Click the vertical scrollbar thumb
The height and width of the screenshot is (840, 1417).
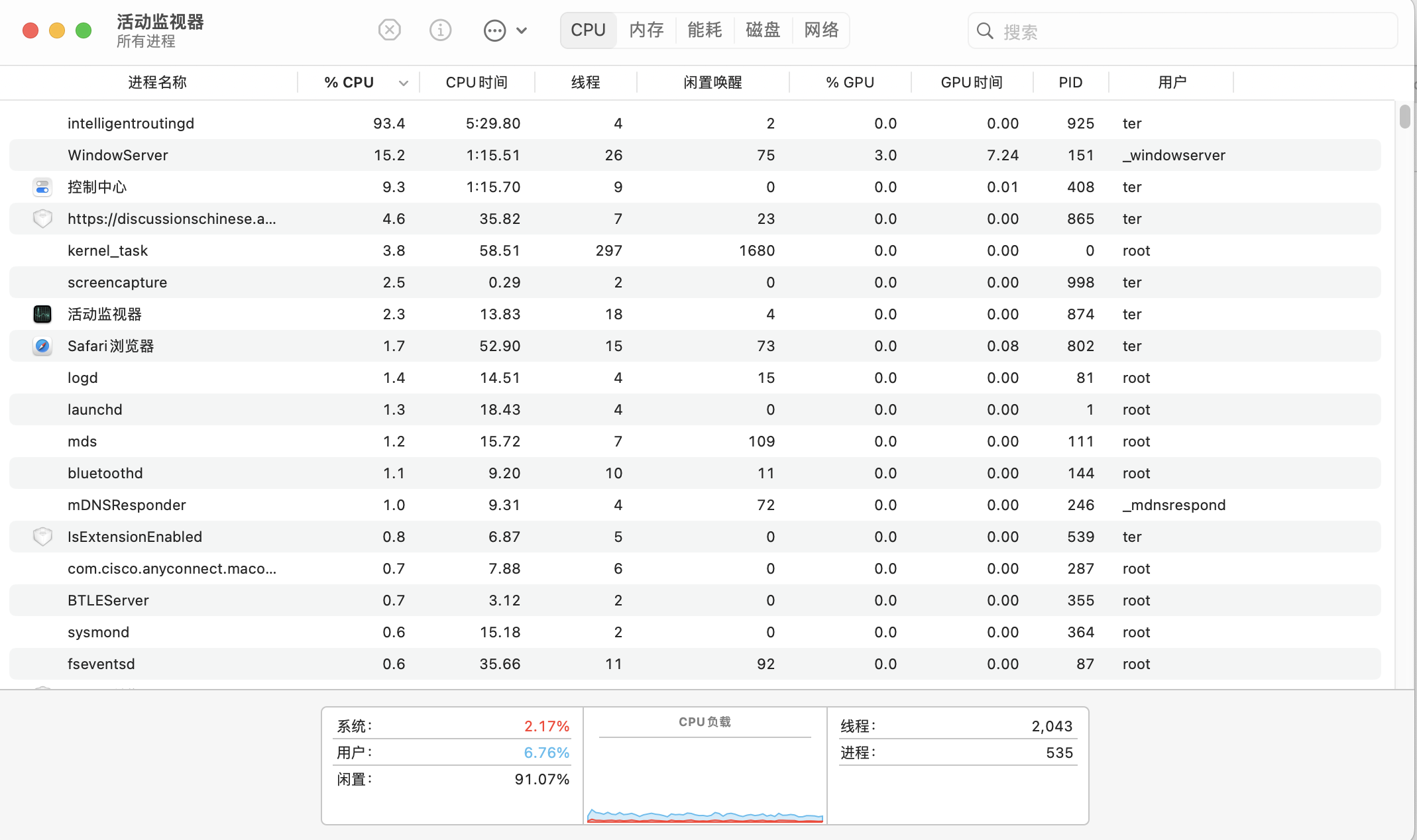[1404, 117]
